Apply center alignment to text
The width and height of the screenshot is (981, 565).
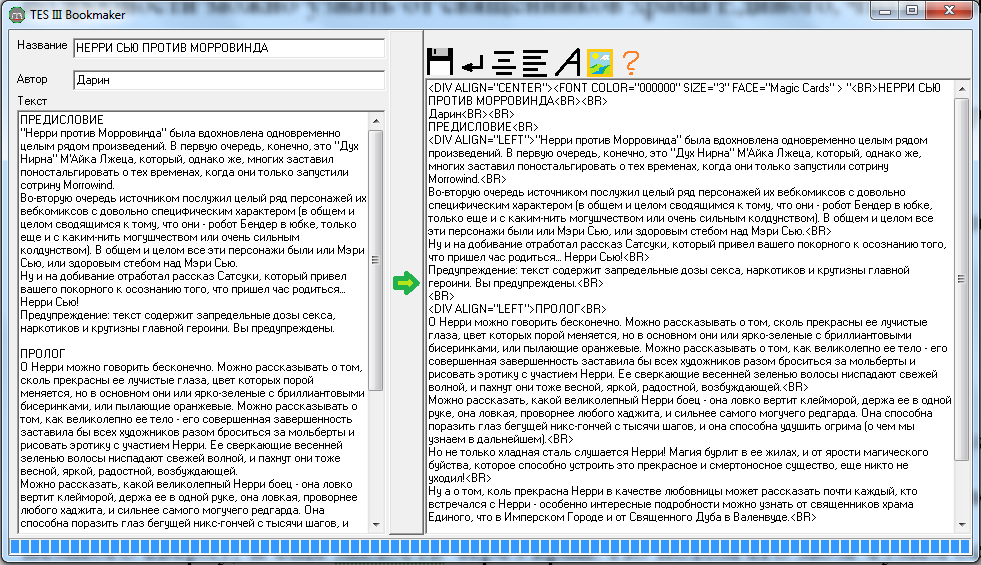click(x=504, y=63)
